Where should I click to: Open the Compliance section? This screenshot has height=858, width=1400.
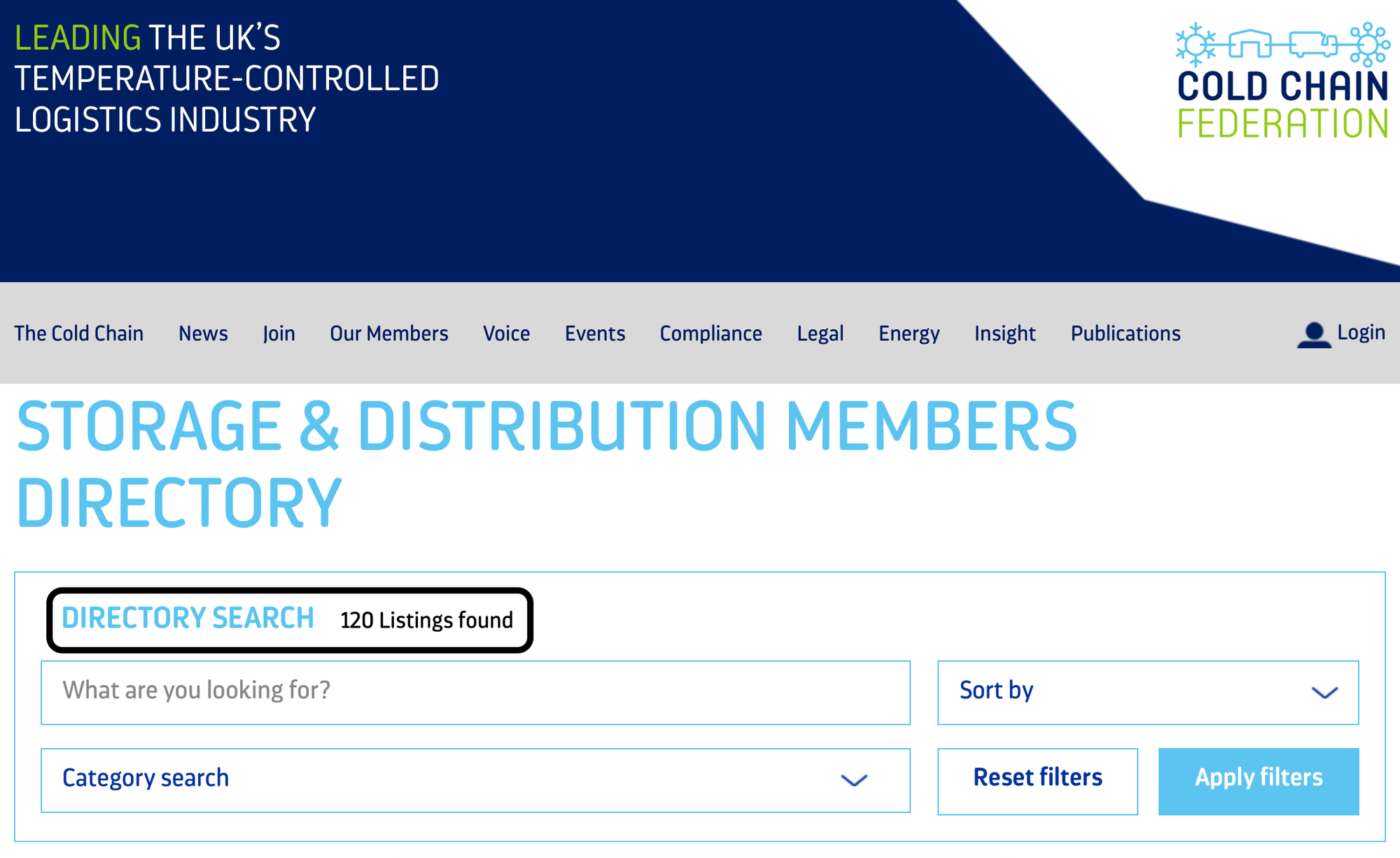[x=710, y=333]
